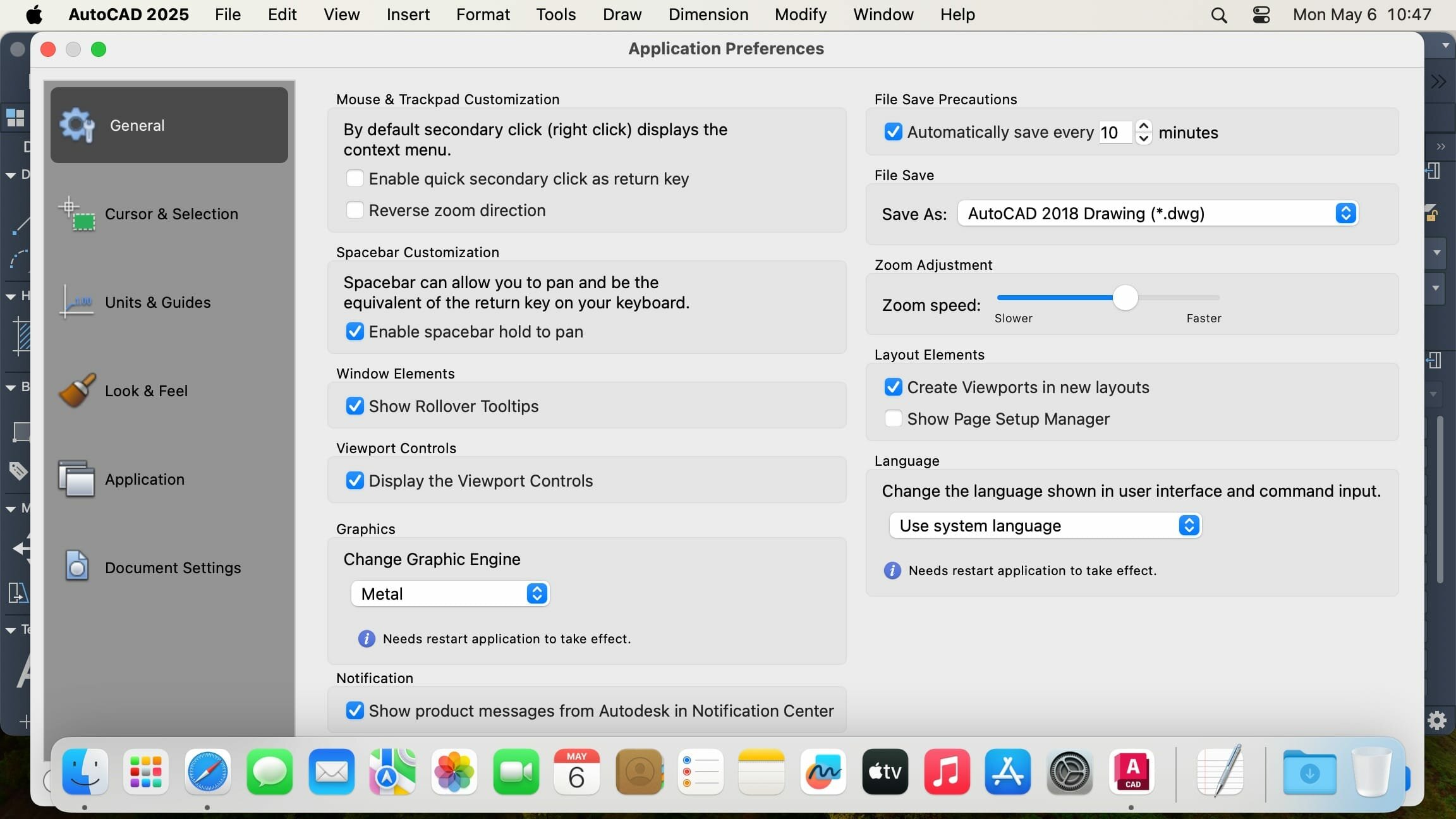Toggle Autodesk product messages notification checkbox
The height and width of the screenshot is (819, 1456).
point(355,710)
